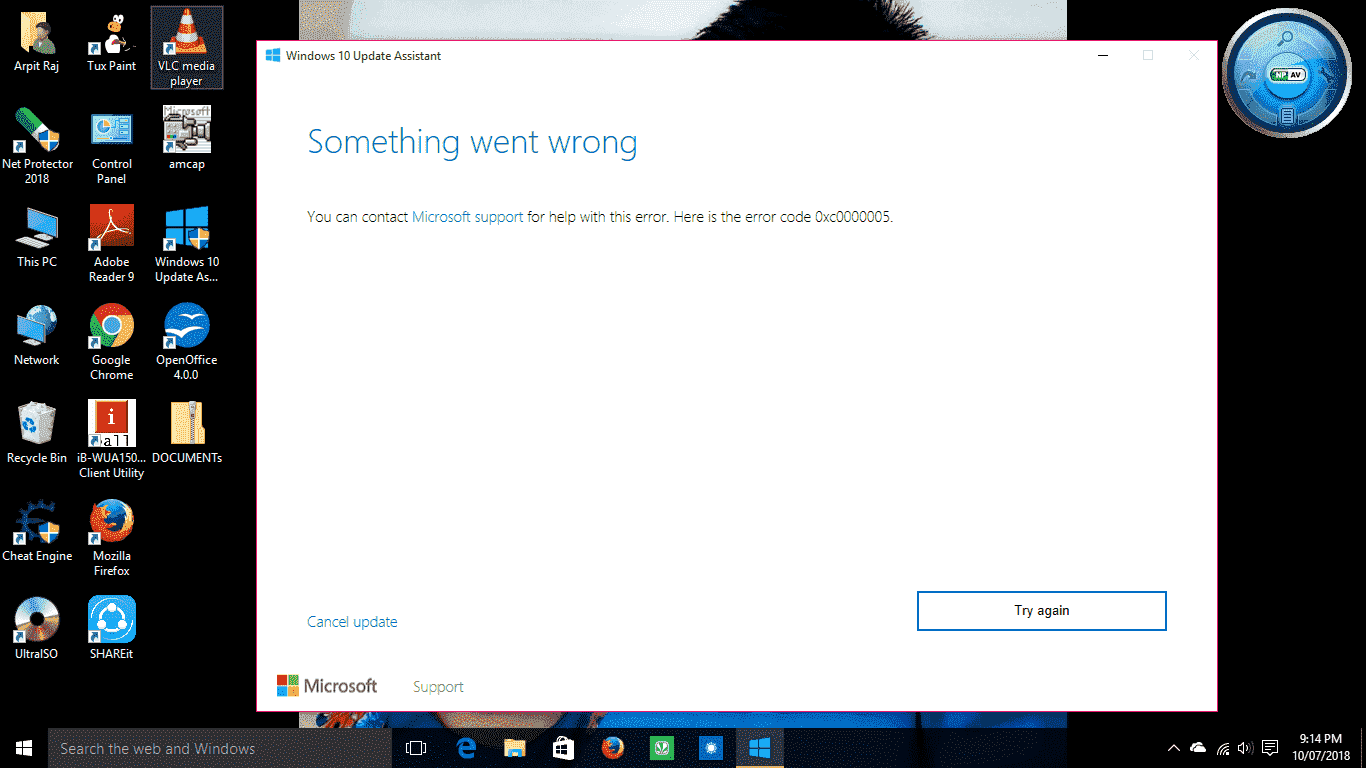Open the Store from the taskbar
The width and height of the screenshot is (1366, 768).
(563, 748)
